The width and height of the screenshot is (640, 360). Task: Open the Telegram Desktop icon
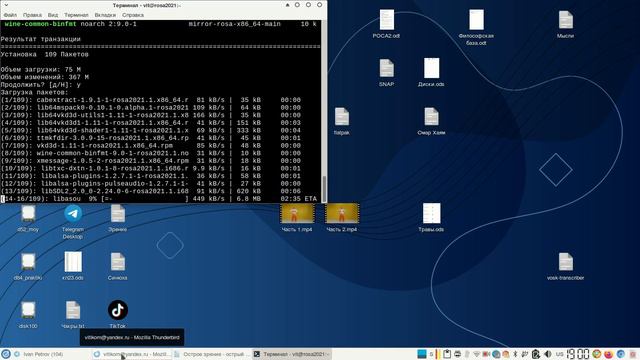(73, 221)
